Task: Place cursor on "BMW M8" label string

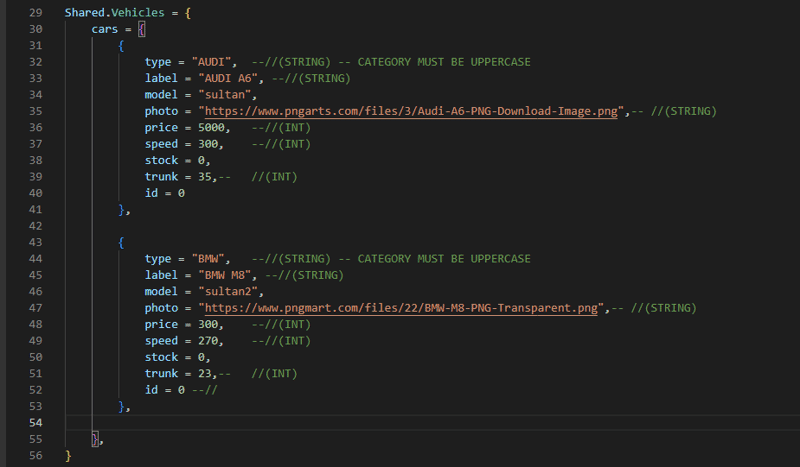Action: [x=224, y=275]
